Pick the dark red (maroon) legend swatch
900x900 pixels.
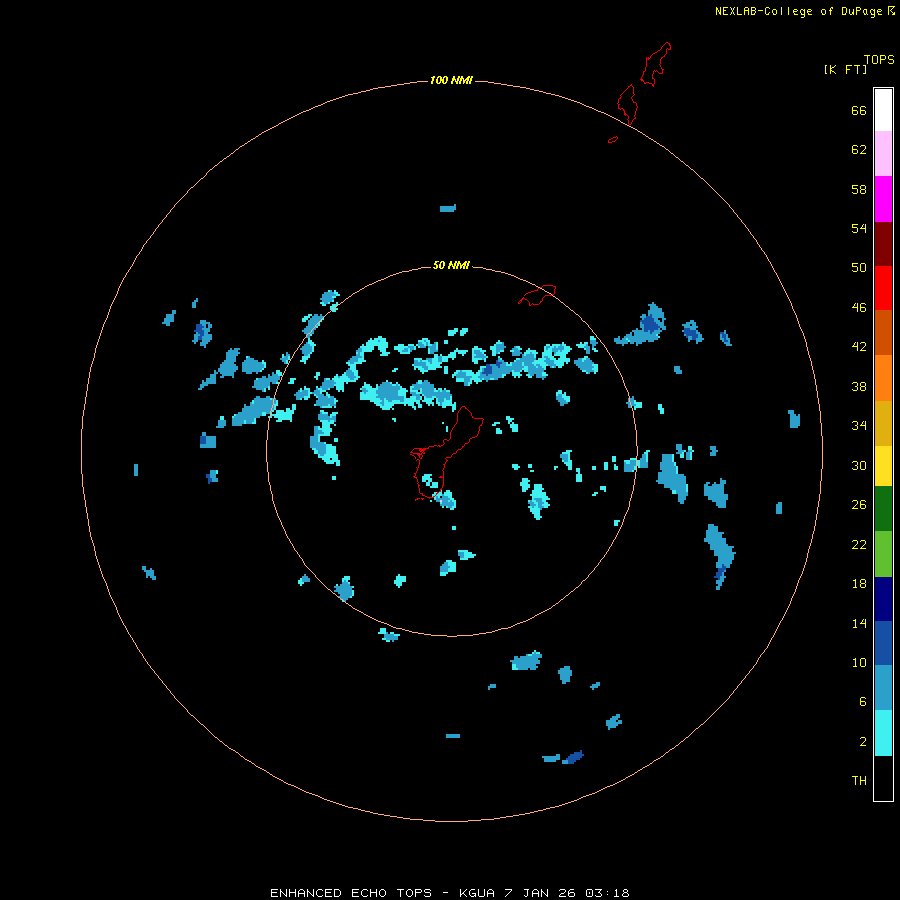pyautogui.click(x=883, y=244)
